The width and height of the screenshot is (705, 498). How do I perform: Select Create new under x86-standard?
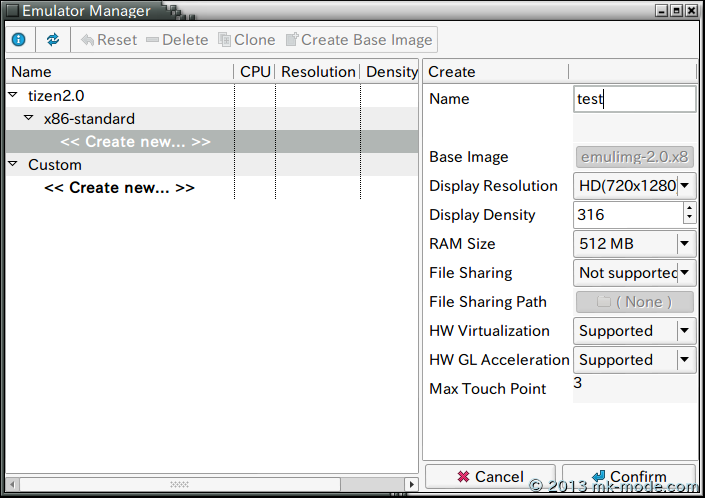pos(135,142)
